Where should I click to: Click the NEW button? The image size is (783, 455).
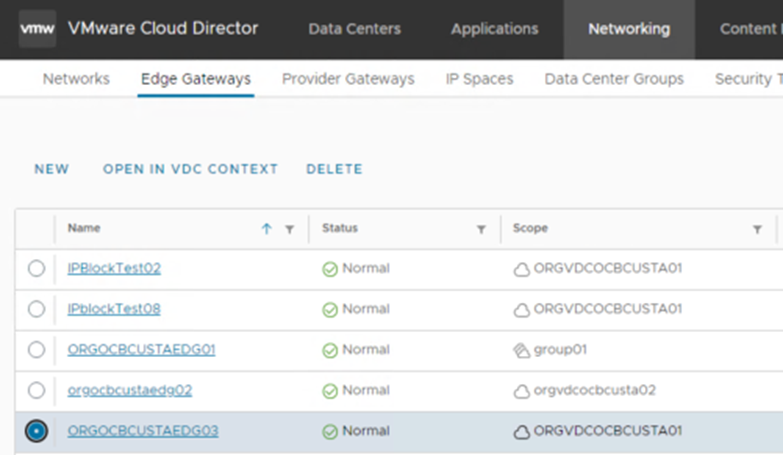tap(52, 169)
